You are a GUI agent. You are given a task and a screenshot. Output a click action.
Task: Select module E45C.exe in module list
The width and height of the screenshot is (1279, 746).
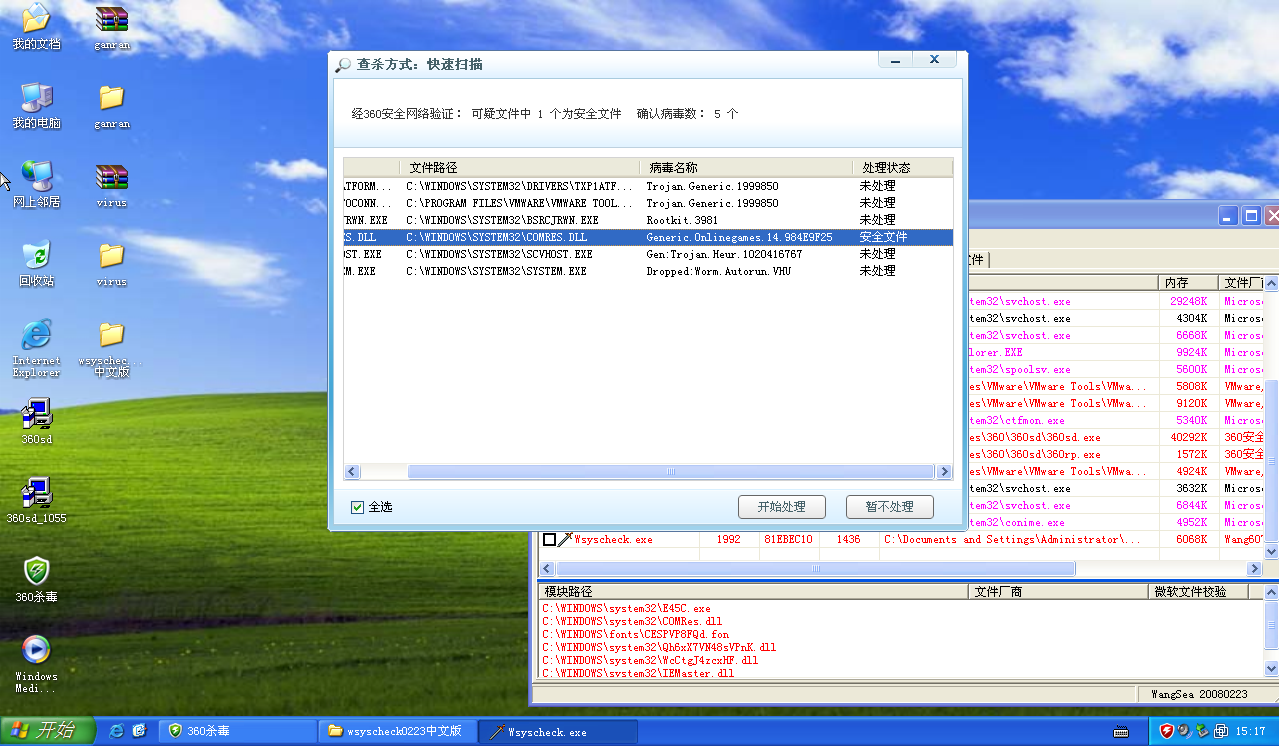pyautogui.click(x=626, y=608)
